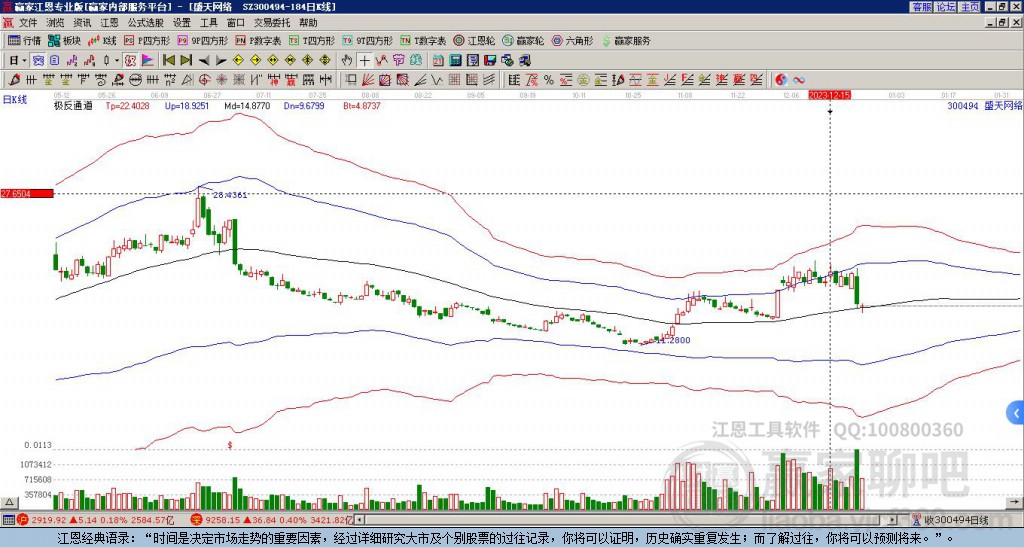Screen dimensions: 1024x548
Task: Open the 帮助 menu
Action: click(x=308, y=23)
